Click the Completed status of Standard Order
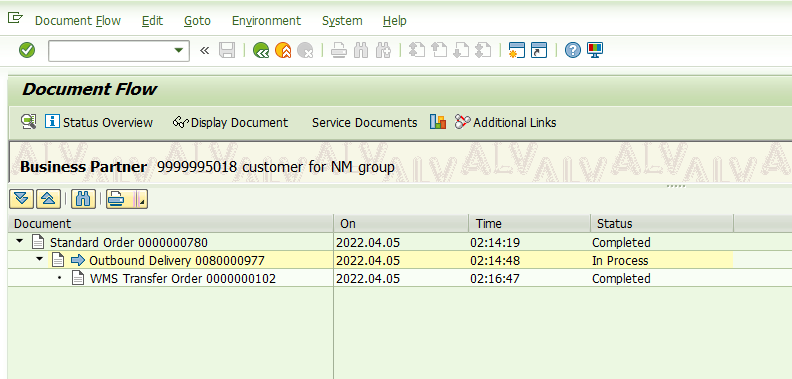Viewport: 792px width, 379px height. tap(621, 243)
